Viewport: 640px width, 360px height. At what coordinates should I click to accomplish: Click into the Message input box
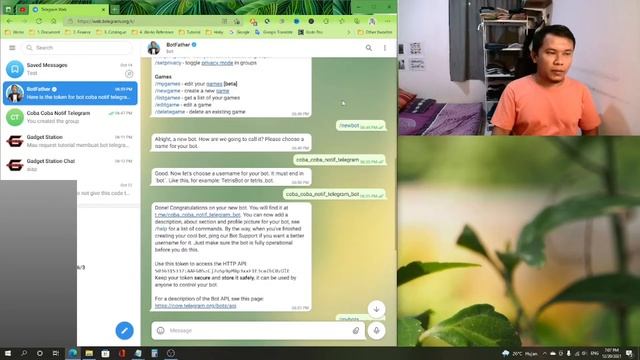[258, 330]
